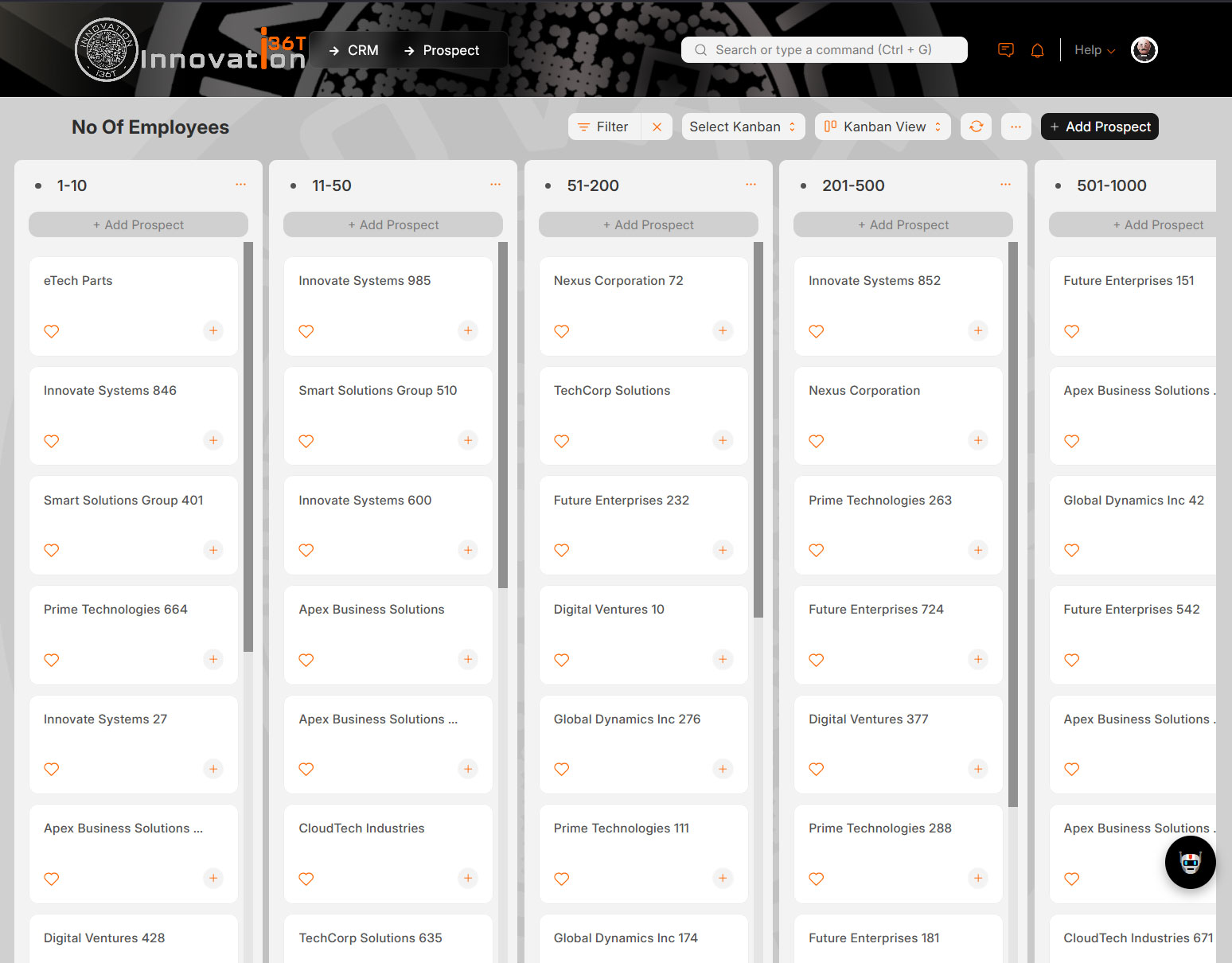The width and height of the screenshot is (1232, 963).
Task: Open the notifications bell
Action: (x=1037, y=50)
